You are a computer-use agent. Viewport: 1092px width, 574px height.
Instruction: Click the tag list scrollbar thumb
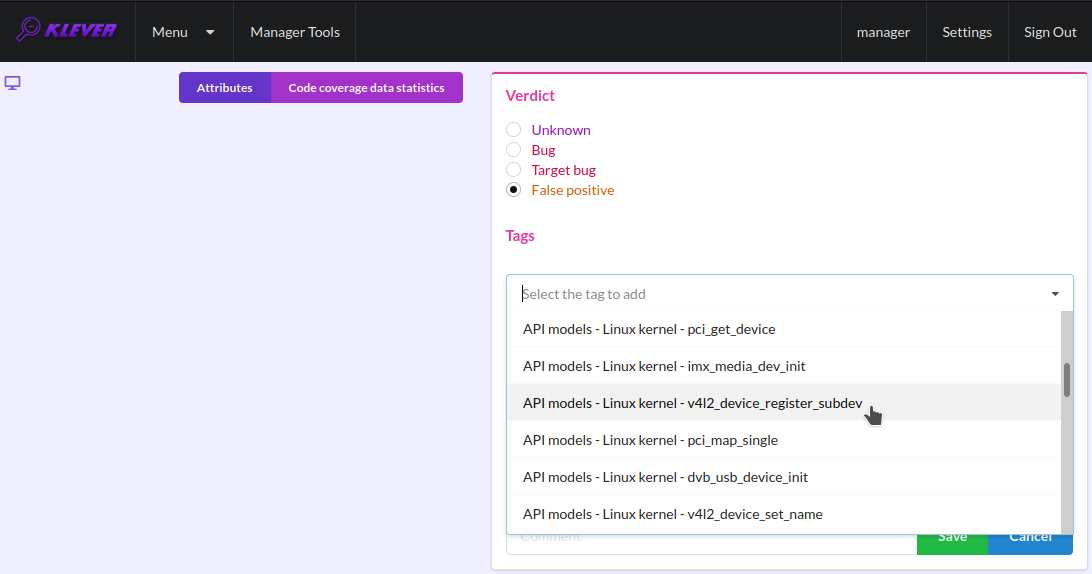[x=1067, y=380]
